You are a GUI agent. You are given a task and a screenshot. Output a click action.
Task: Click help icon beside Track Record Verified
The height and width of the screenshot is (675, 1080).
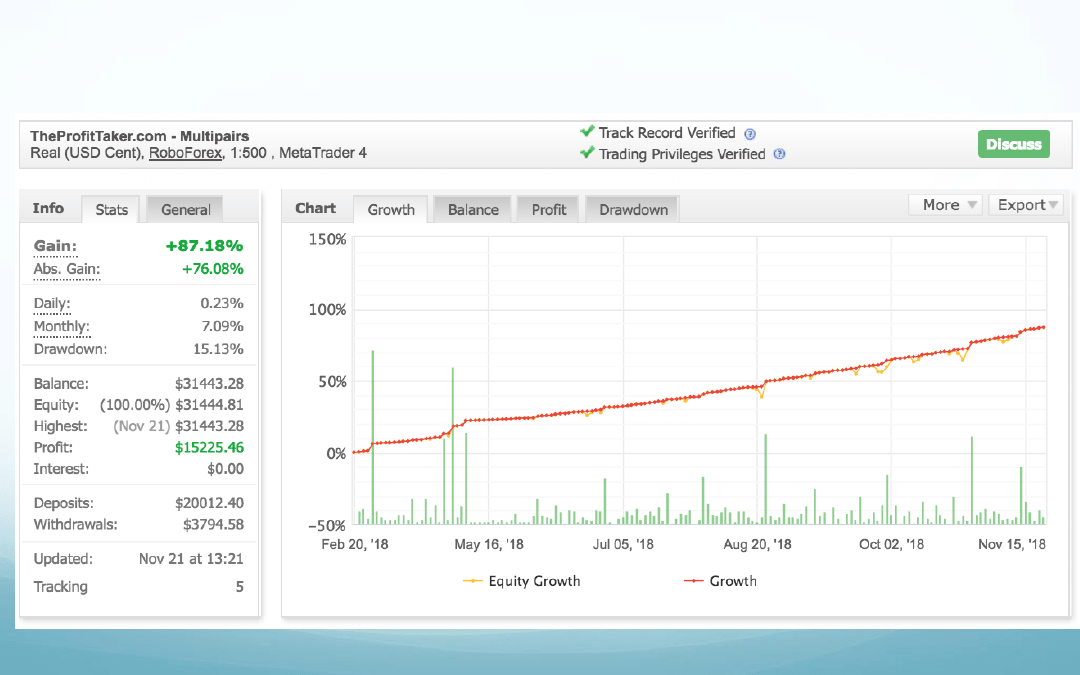[750, 134]
